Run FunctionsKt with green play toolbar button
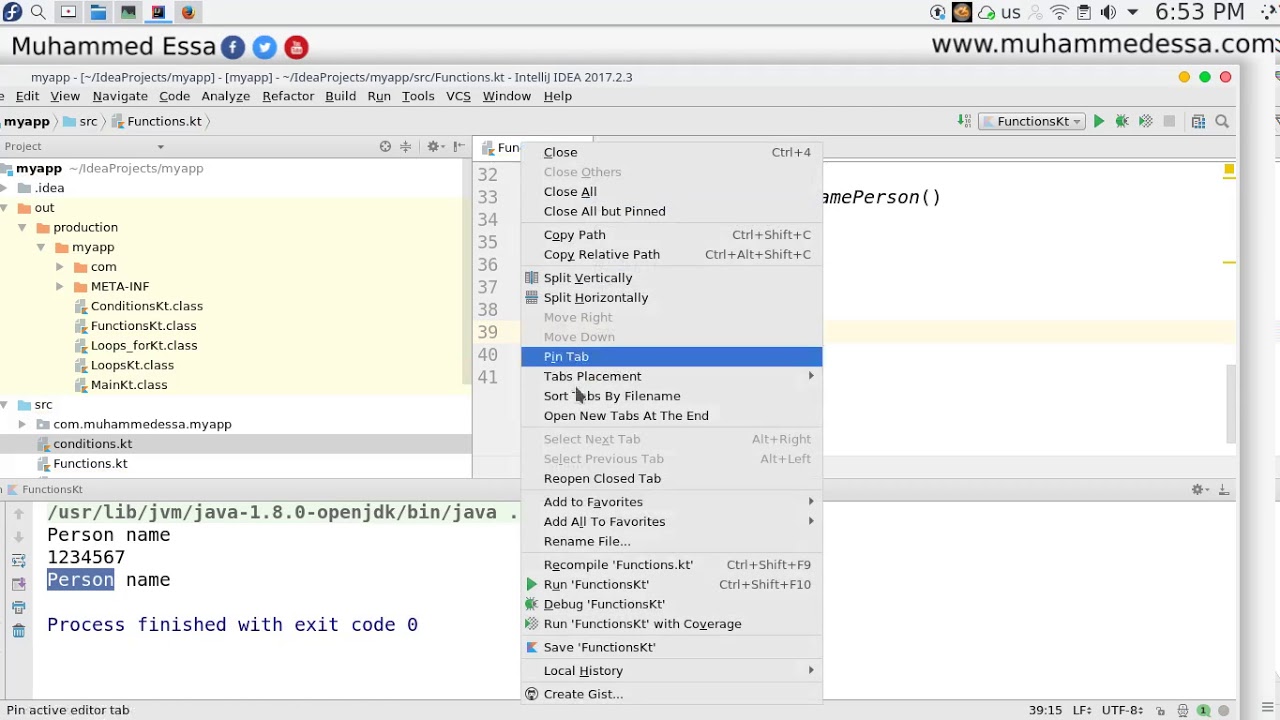The image size is (1280, 720). (x=1098, y=121)
